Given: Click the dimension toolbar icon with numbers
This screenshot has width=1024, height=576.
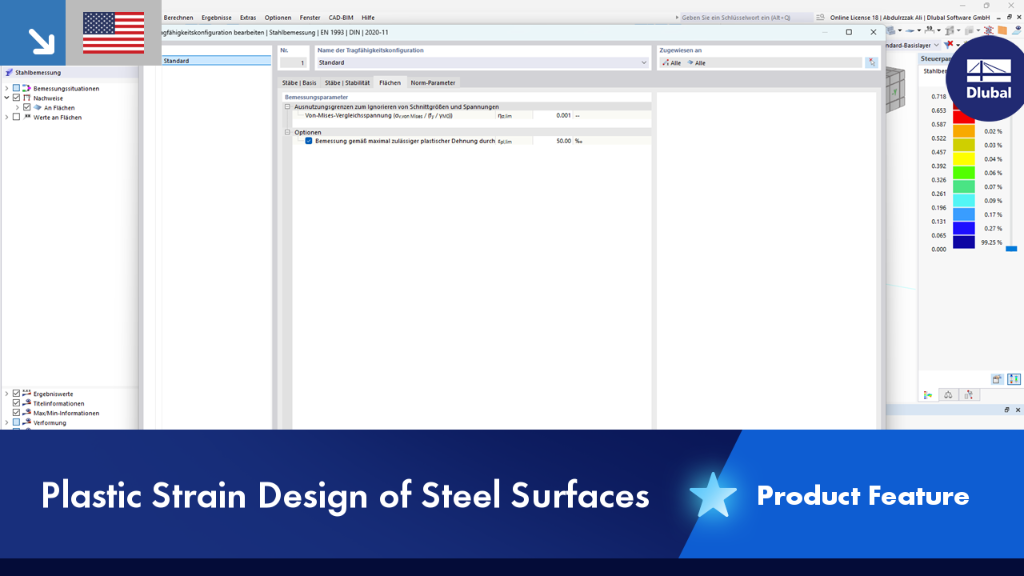Looking at the screenshot, I should click(x=930, y=31).
